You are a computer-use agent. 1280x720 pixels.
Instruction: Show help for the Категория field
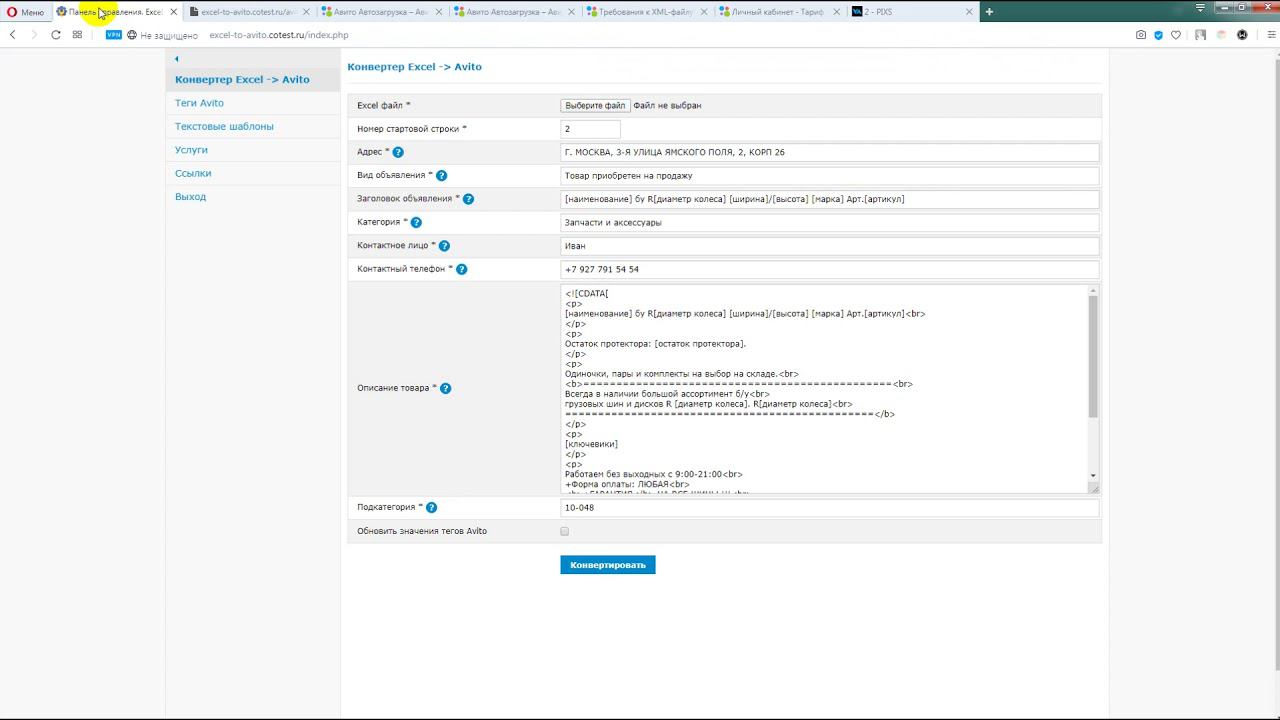pyautogui.click(x=416, y=223)
